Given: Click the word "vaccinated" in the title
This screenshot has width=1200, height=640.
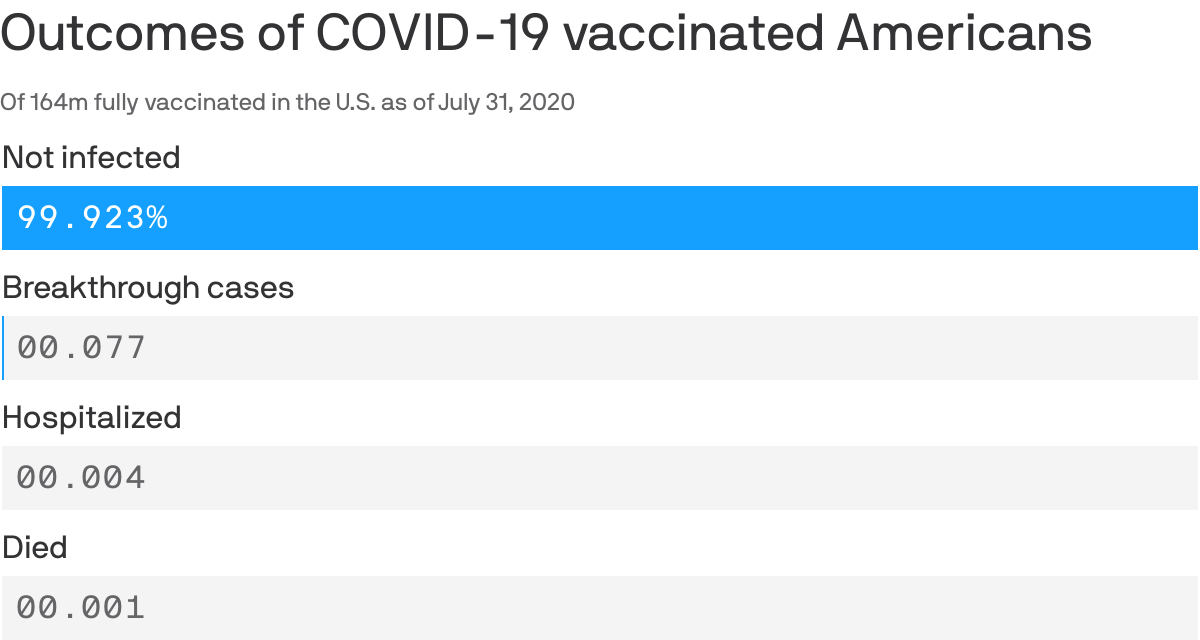Looking at the screenshot, I should tap(692, 34).
